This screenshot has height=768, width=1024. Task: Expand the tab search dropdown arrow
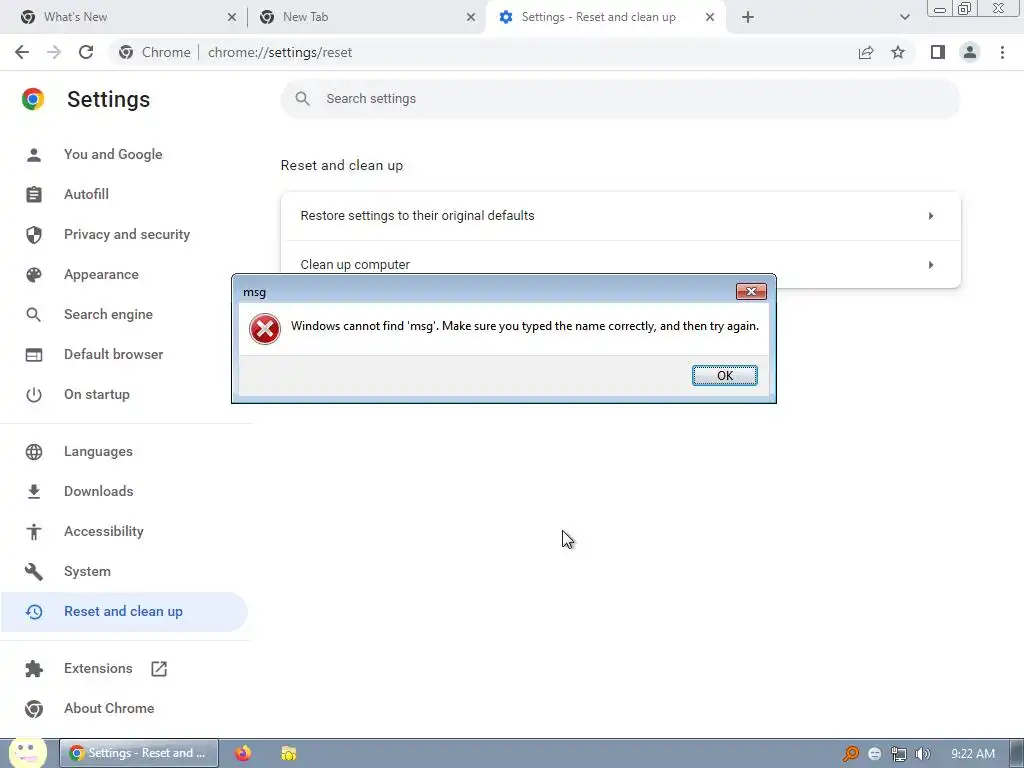(904, 17)
